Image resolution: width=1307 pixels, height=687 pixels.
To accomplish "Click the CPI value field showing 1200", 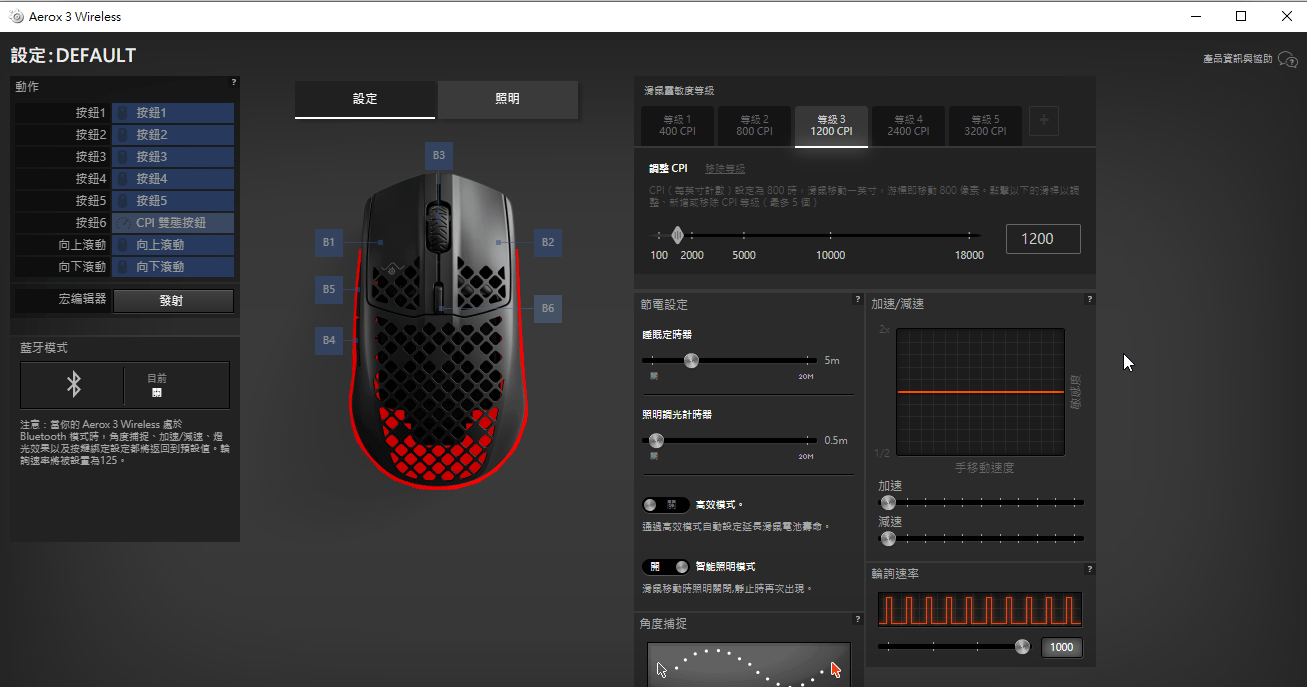I will point(1043,239).
